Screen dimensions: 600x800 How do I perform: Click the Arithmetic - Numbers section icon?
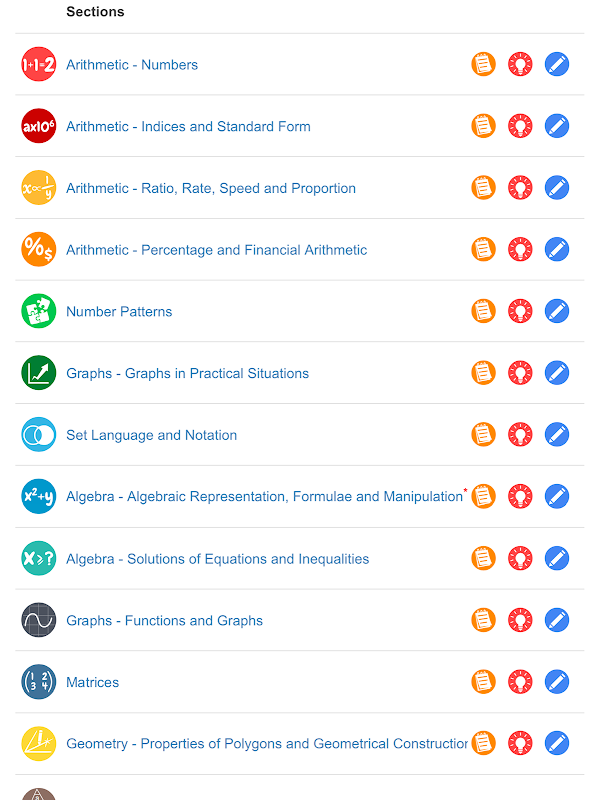point(39,65)
